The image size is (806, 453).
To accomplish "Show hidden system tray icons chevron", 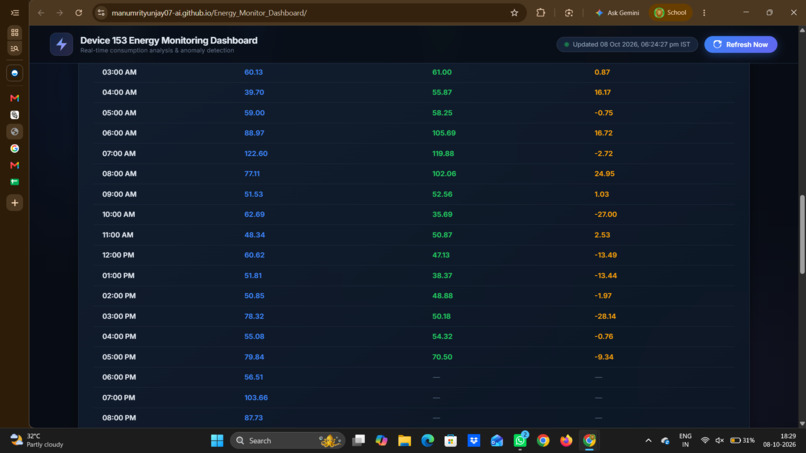I will [648, 441].
